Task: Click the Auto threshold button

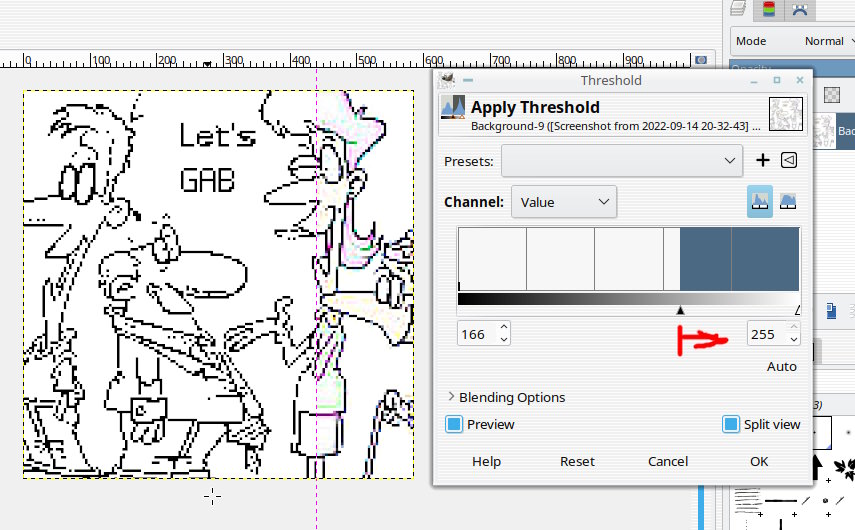Action: tap(781, 366)
